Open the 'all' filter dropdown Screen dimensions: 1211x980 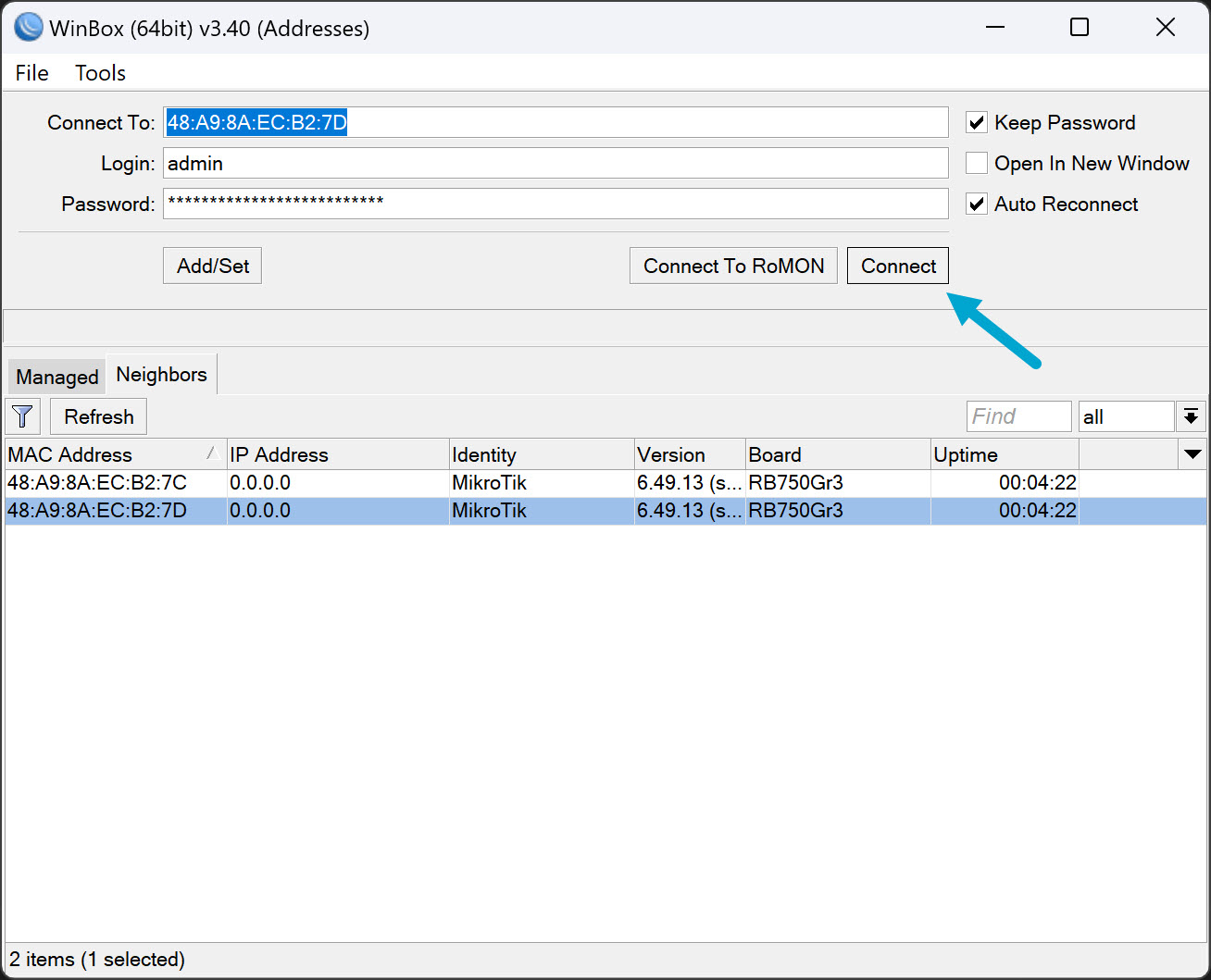click(1126, 416)
